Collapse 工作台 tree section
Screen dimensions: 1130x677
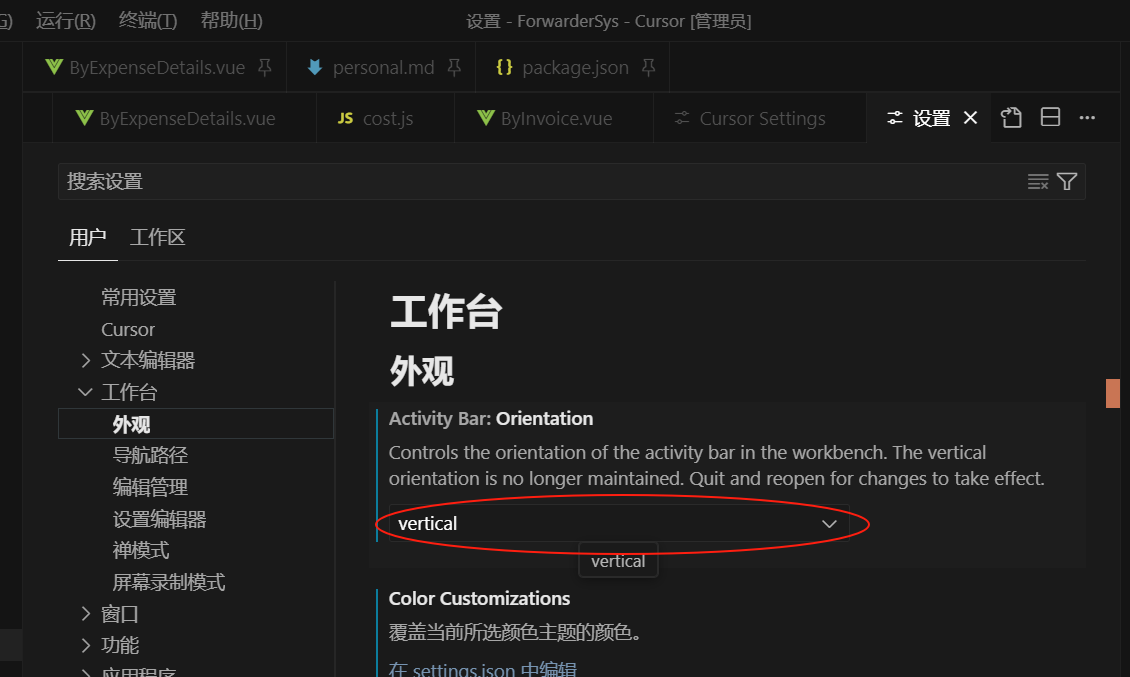coord(85,392)
